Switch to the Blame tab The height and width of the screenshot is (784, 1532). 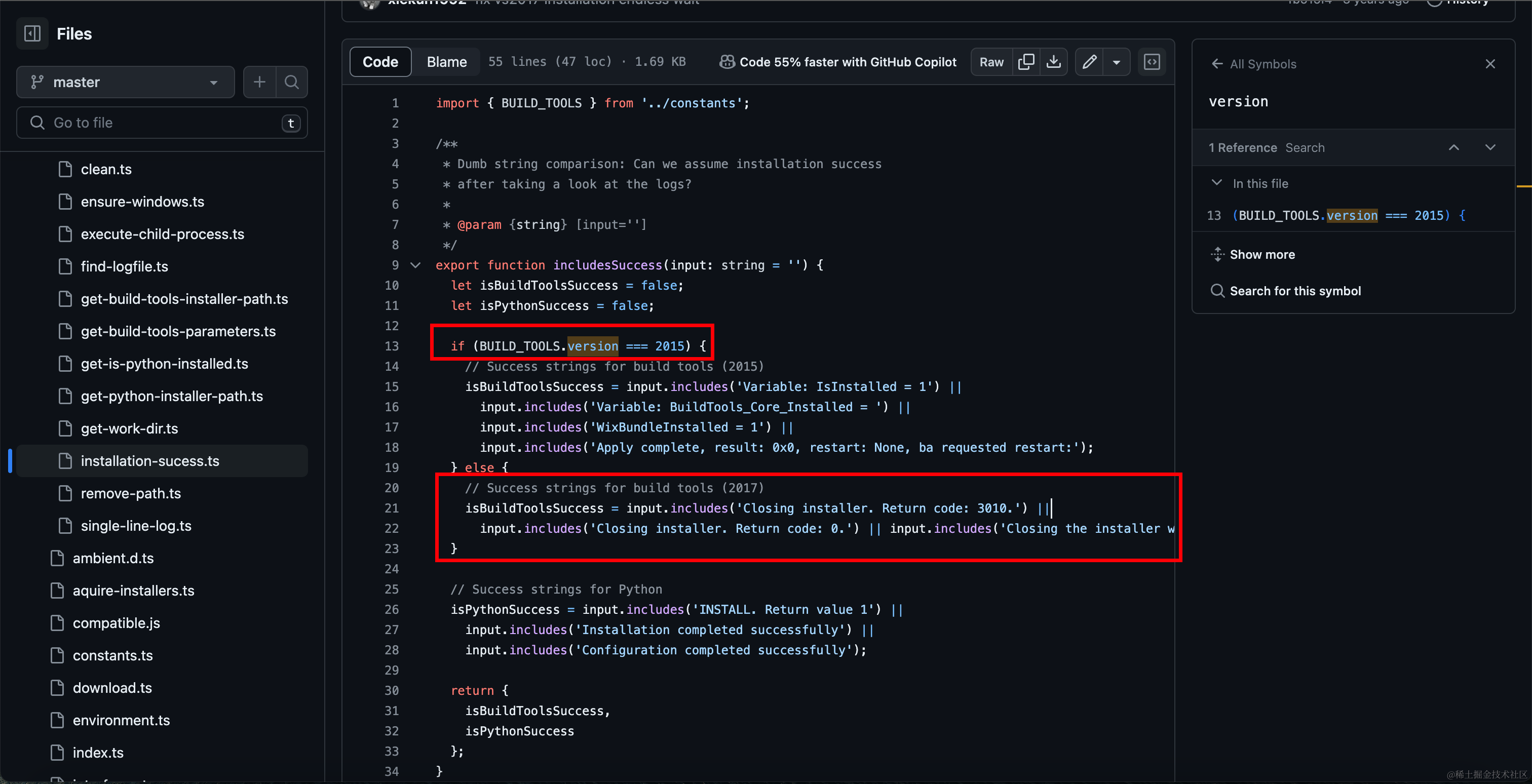(447, 62)
